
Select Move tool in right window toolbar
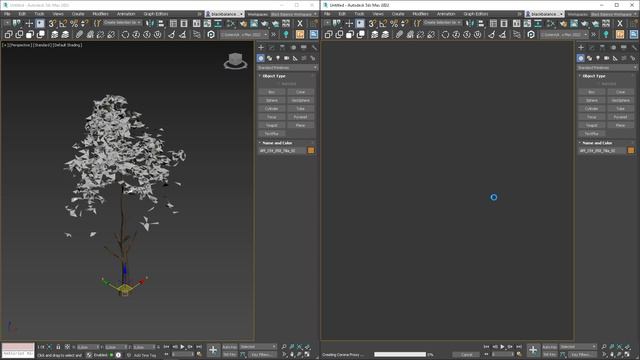click(x=349, y=24)
